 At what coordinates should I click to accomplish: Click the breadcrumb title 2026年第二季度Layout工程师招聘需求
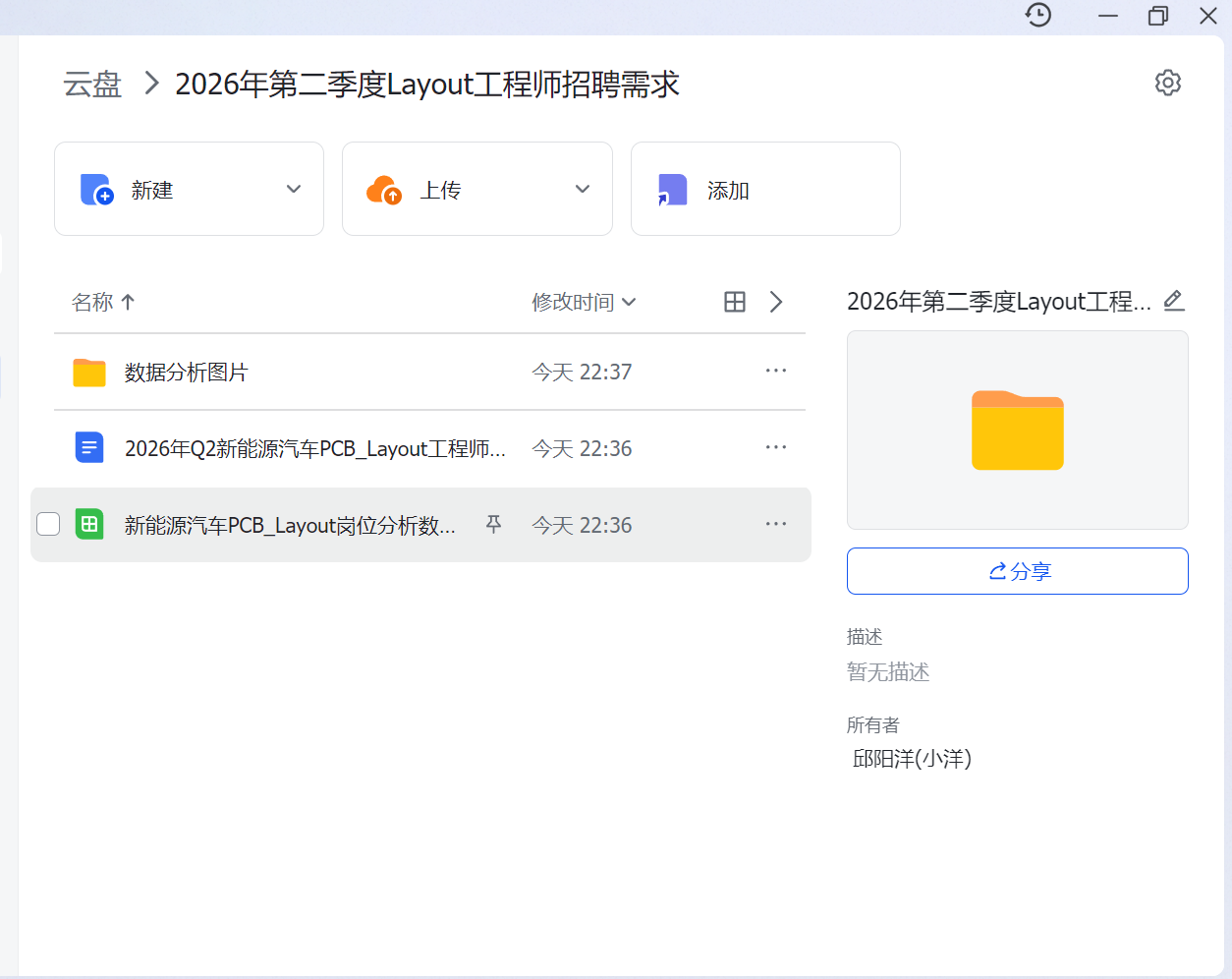tap(427, 85)
